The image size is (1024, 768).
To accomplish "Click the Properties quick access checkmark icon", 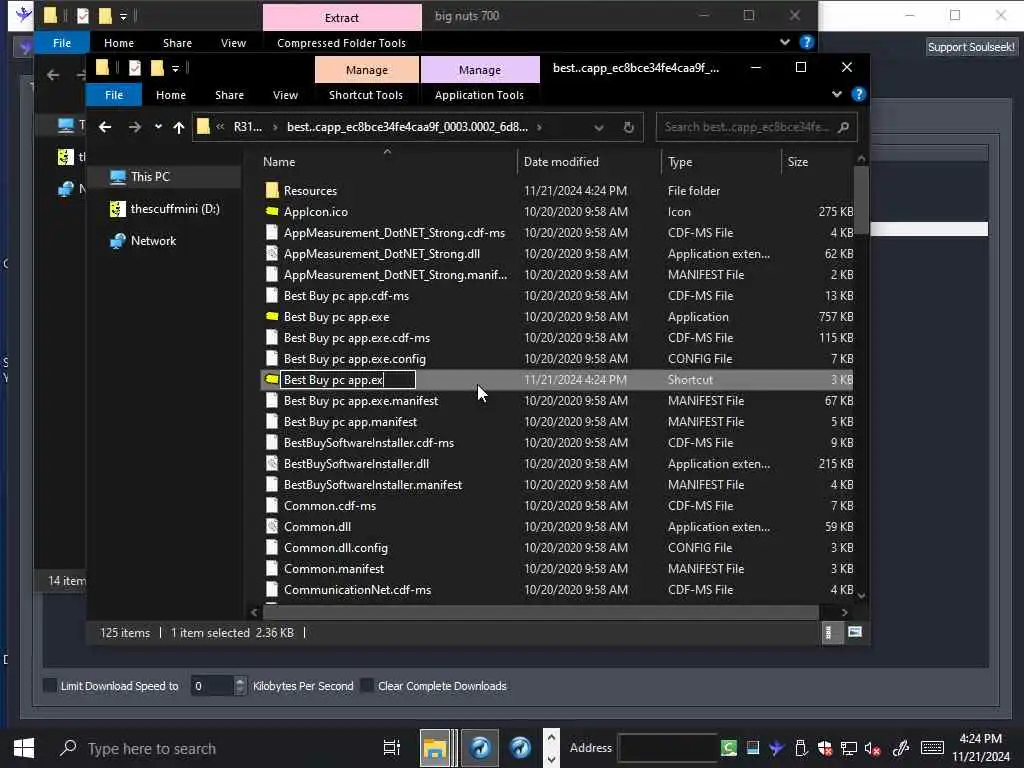I will (x=135, y=67).
